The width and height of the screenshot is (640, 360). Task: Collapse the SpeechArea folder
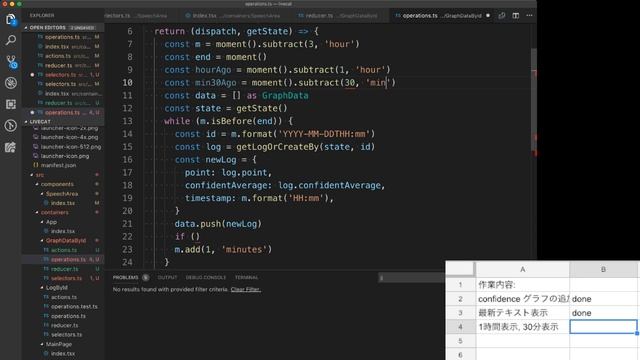pyautogui.click(x=62, y=194)
